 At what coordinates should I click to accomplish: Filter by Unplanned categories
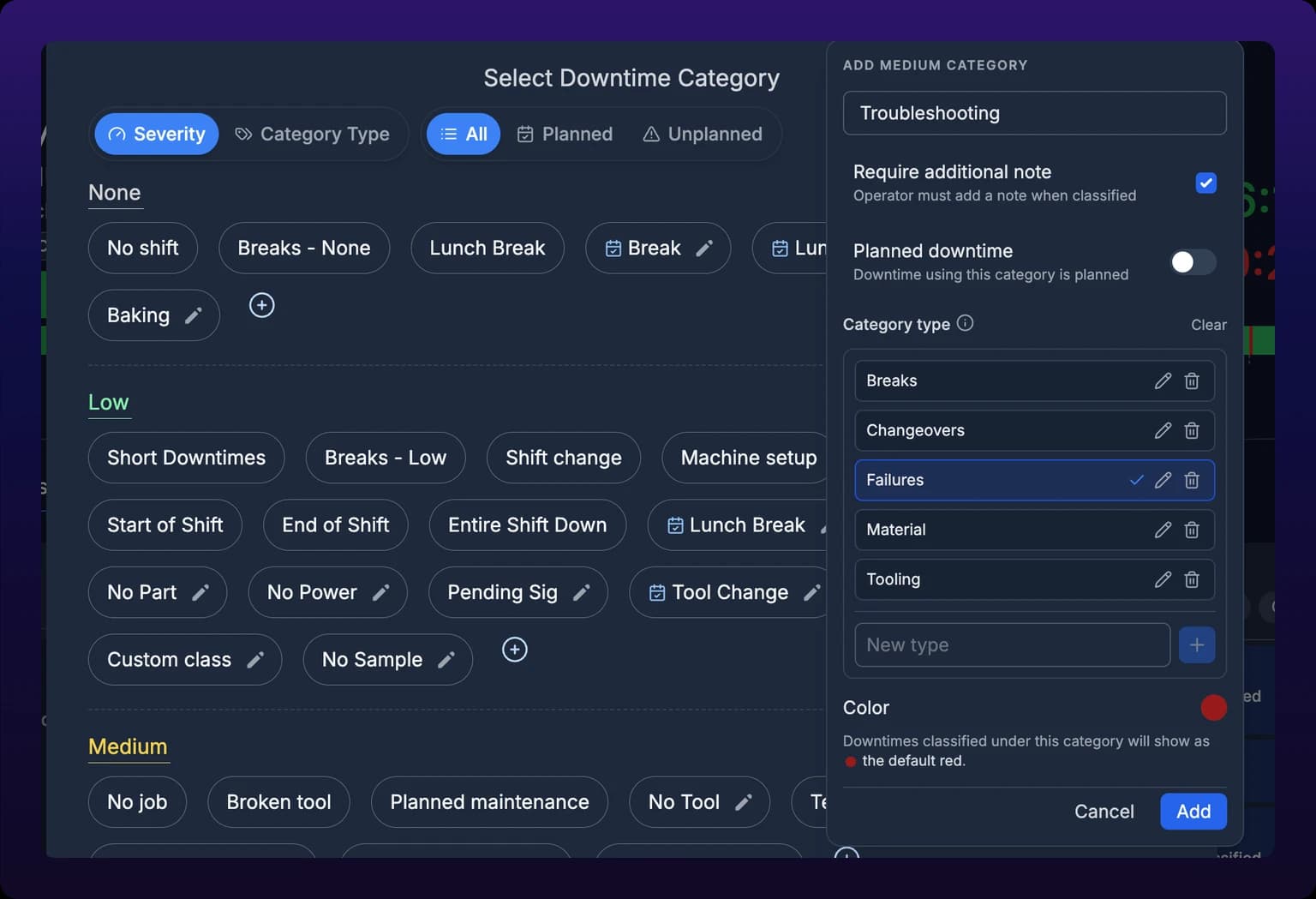(703, 134)
